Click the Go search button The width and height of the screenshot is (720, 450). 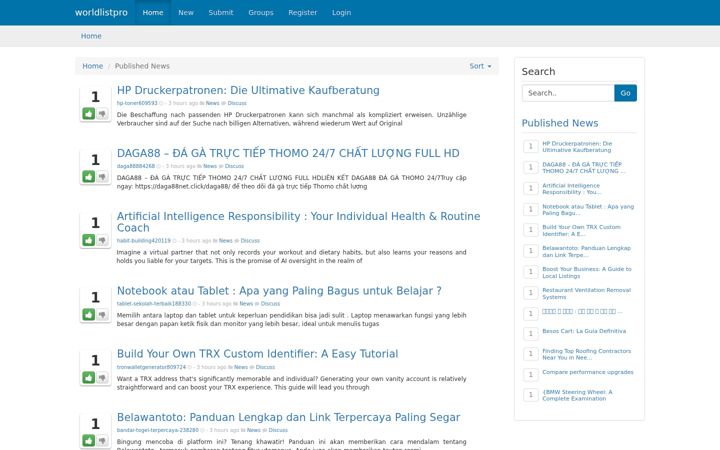click(x=625, y=93)
